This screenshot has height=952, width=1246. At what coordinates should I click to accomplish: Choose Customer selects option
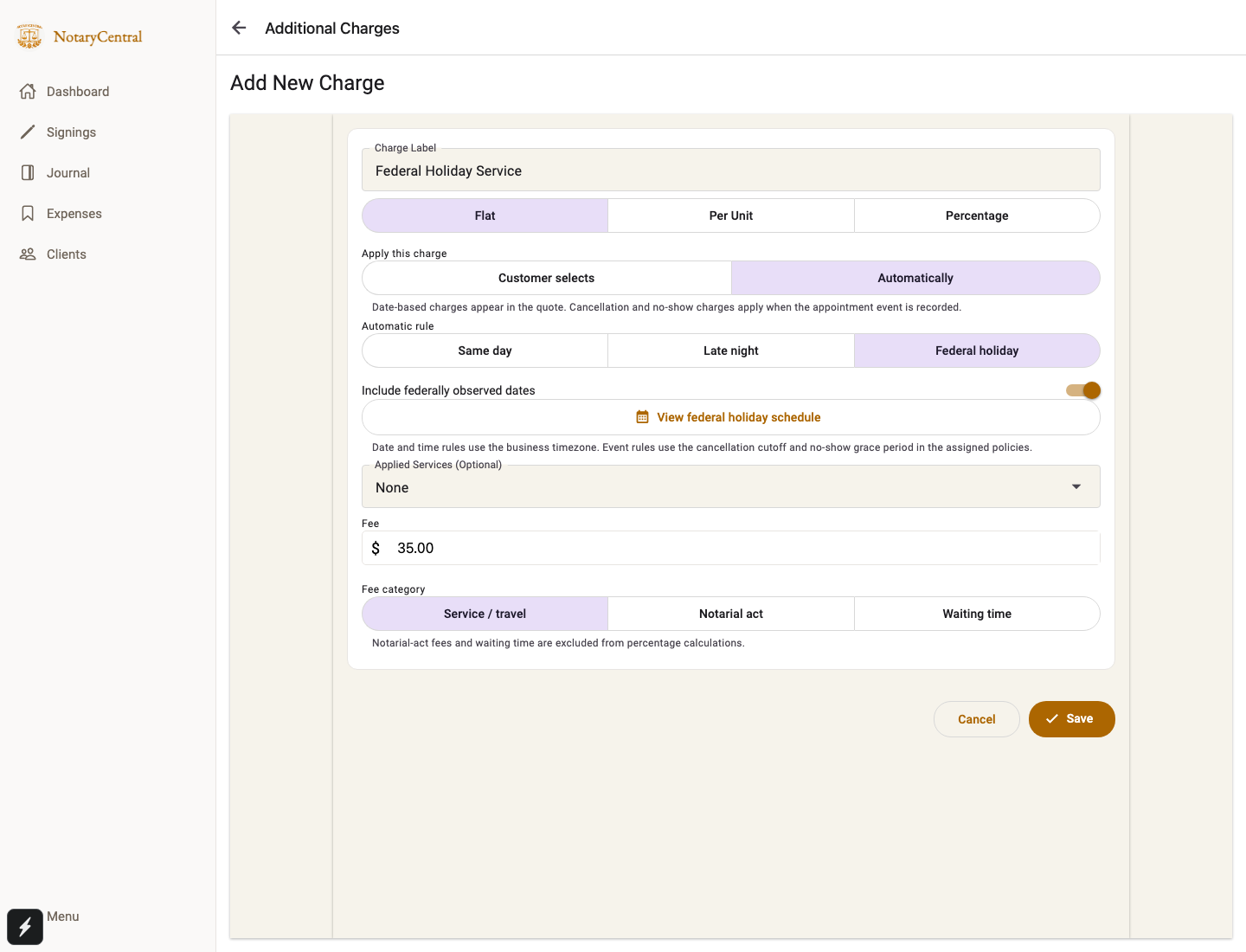coord(547,278)
